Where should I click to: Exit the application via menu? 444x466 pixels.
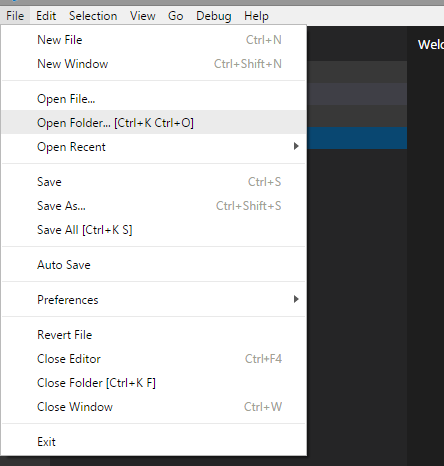coord(154,442)
